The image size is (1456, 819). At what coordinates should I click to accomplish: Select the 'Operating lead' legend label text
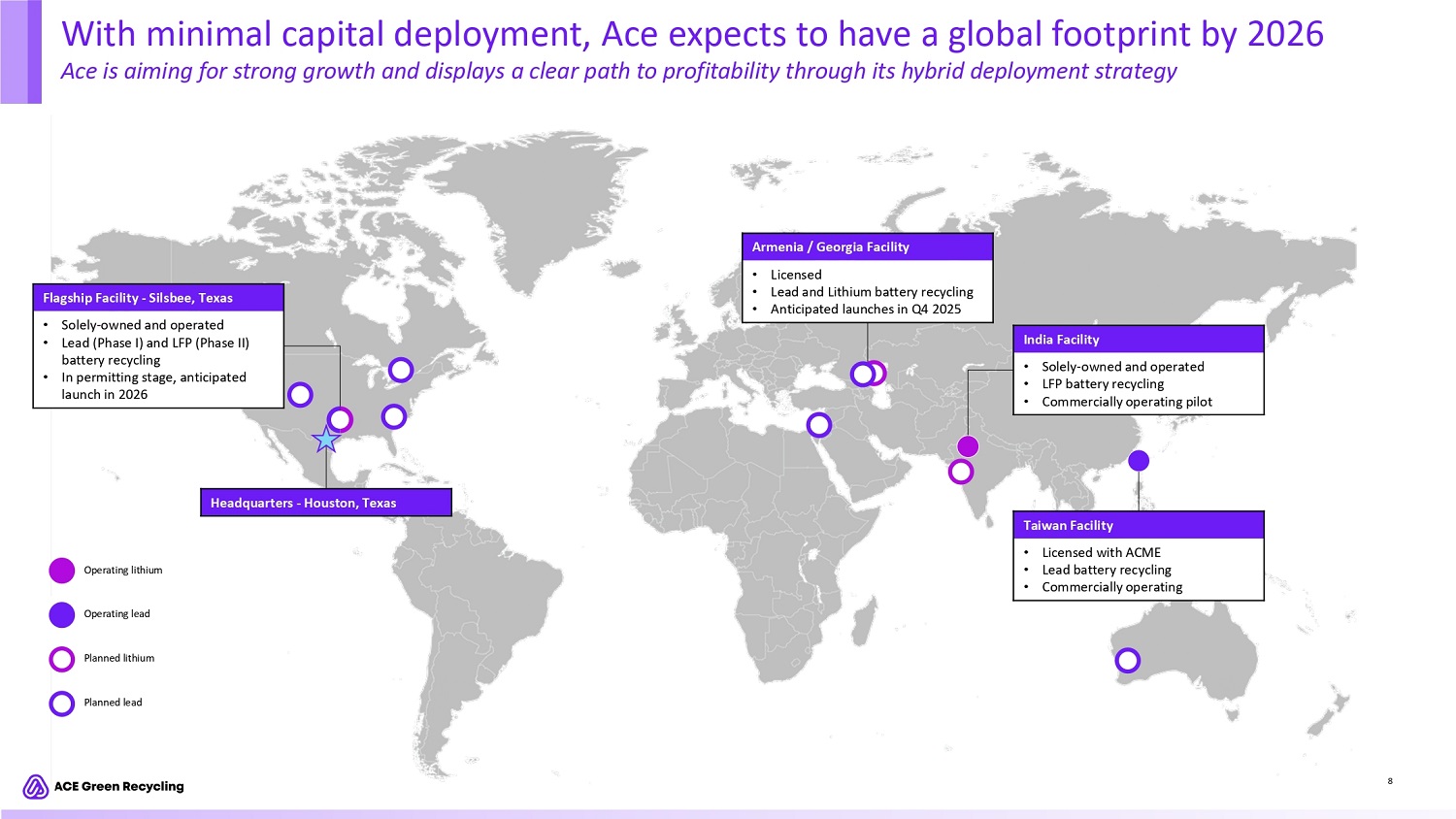(116, 614)
